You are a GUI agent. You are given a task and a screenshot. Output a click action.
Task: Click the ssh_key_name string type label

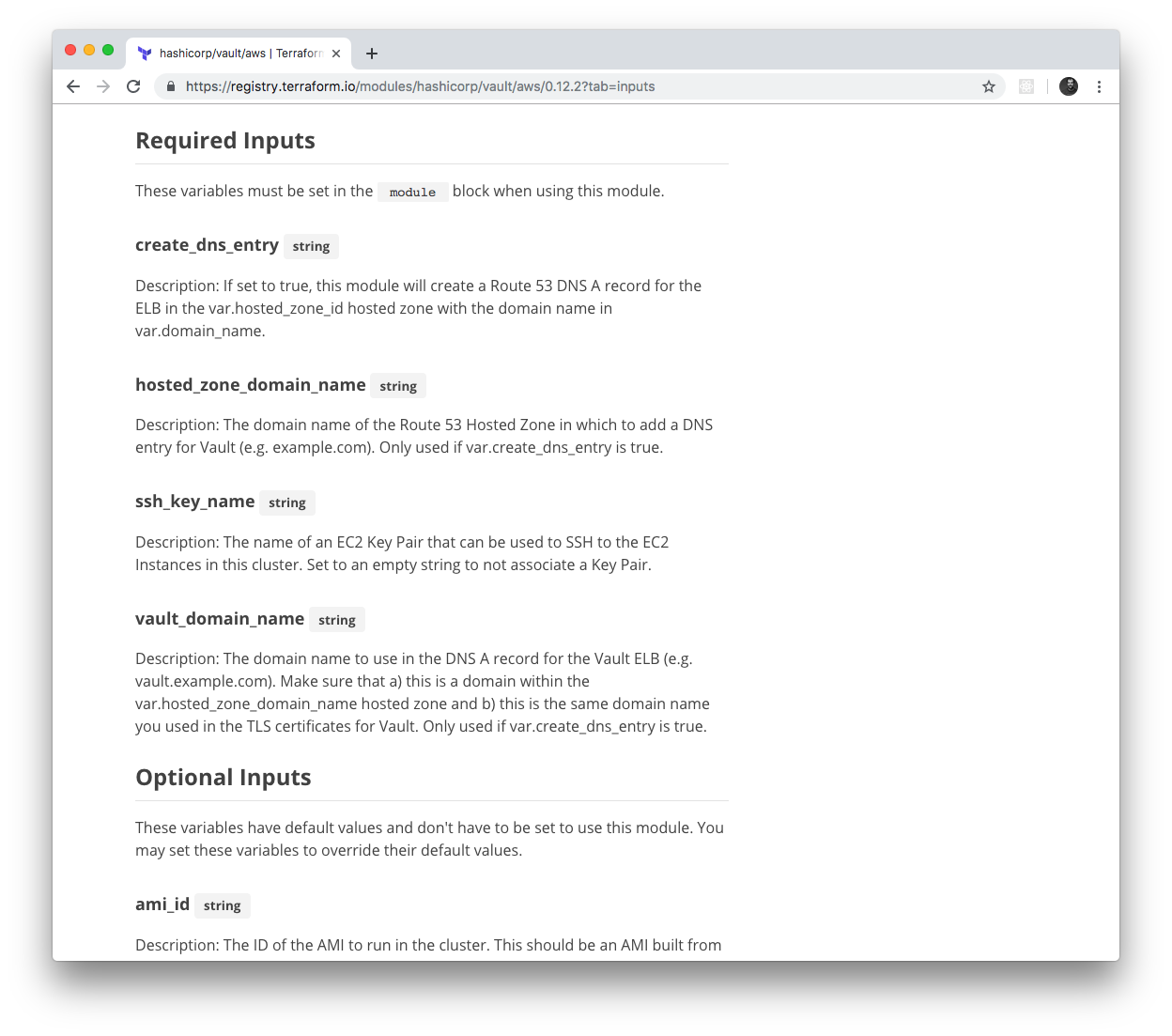287,503
